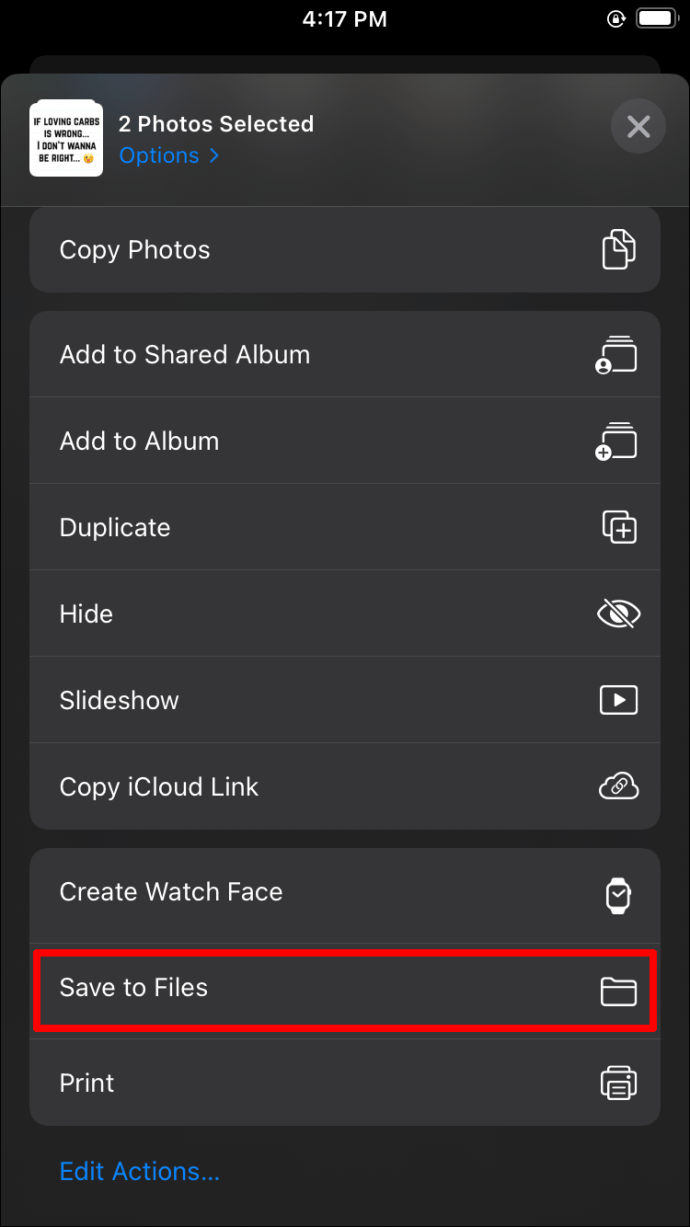Open Edit Actions link

139,1171
